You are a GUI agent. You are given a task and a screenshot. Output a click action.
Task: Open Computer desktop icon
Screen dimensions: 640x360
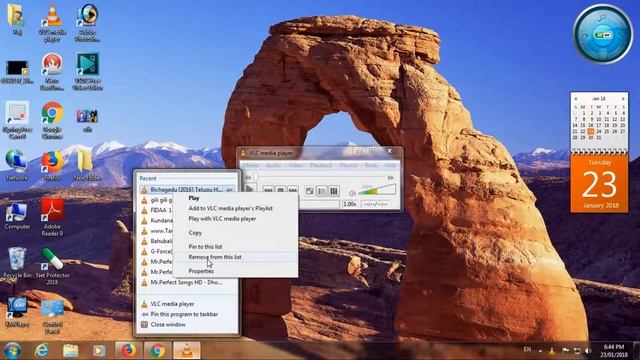pos(17,216)
